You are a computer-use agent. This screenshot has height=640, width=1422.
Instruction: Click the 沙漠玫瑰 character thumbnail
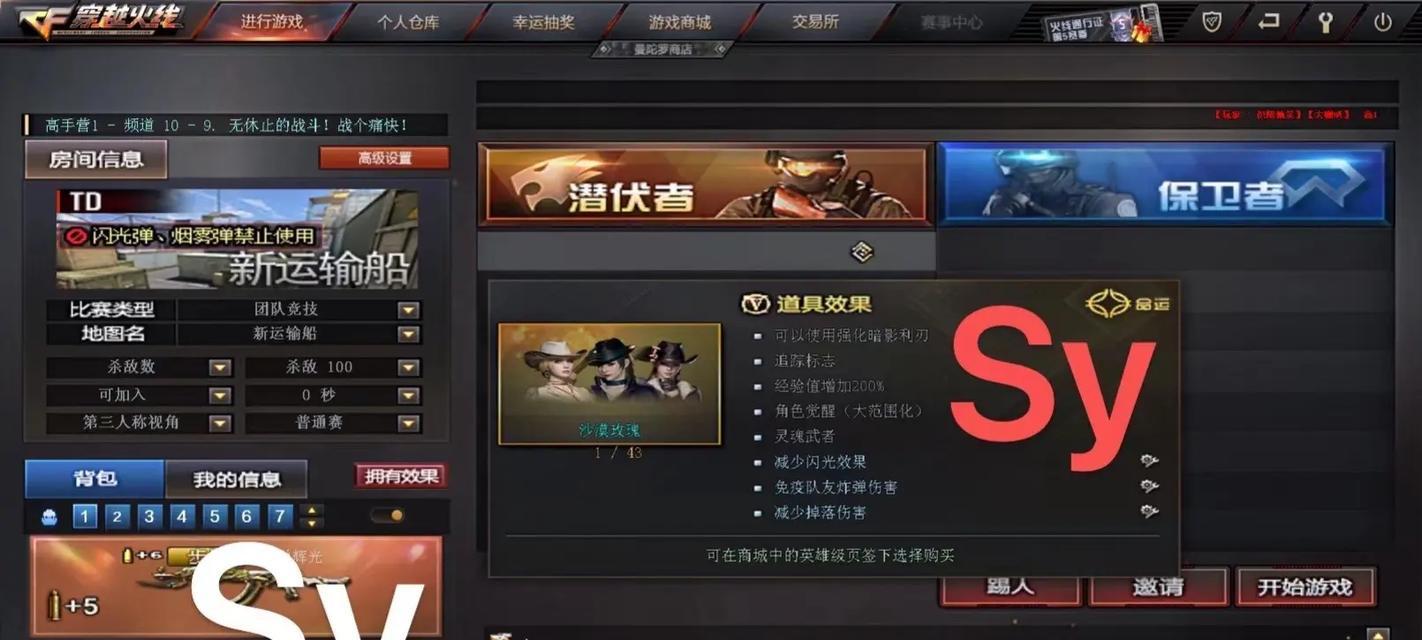point(609,383)
